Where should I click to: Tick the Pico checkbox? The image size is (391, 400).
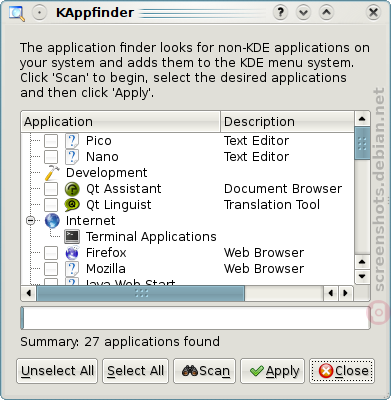tap(51, 141)
